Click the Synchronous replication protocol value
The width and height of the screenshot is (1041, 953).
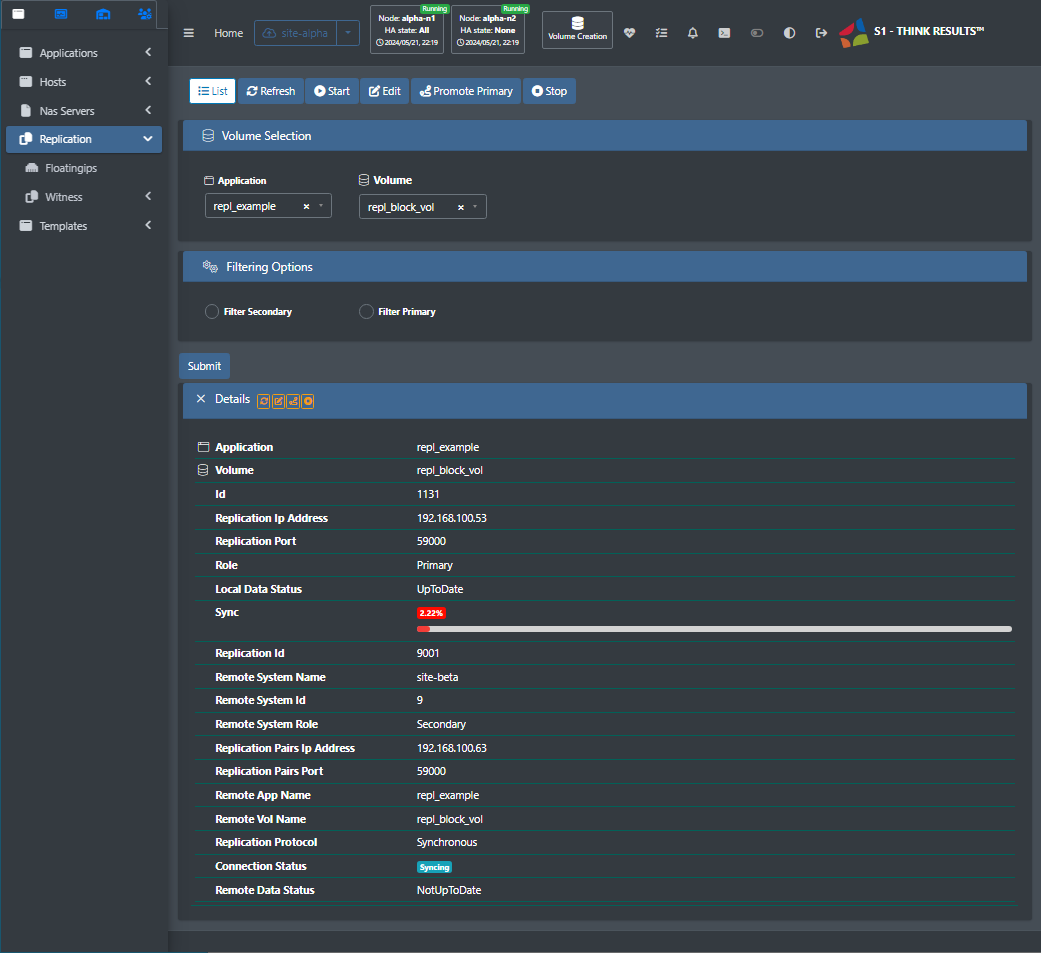[447, 842]
